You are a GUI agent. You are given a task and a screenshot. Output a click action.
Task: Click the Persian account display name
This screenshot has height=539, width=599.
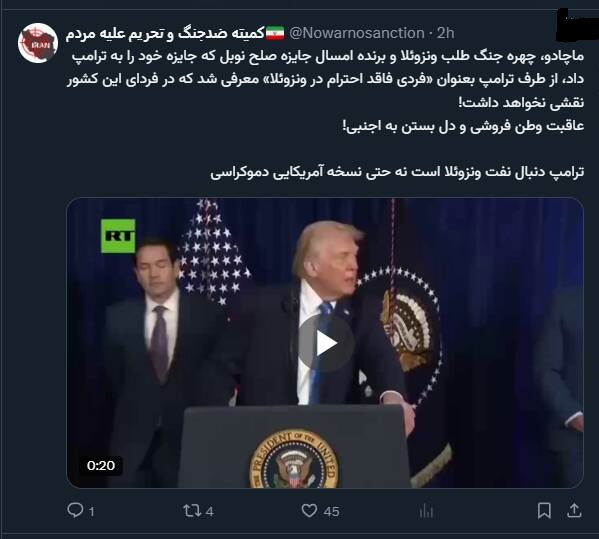pos(165,34)
